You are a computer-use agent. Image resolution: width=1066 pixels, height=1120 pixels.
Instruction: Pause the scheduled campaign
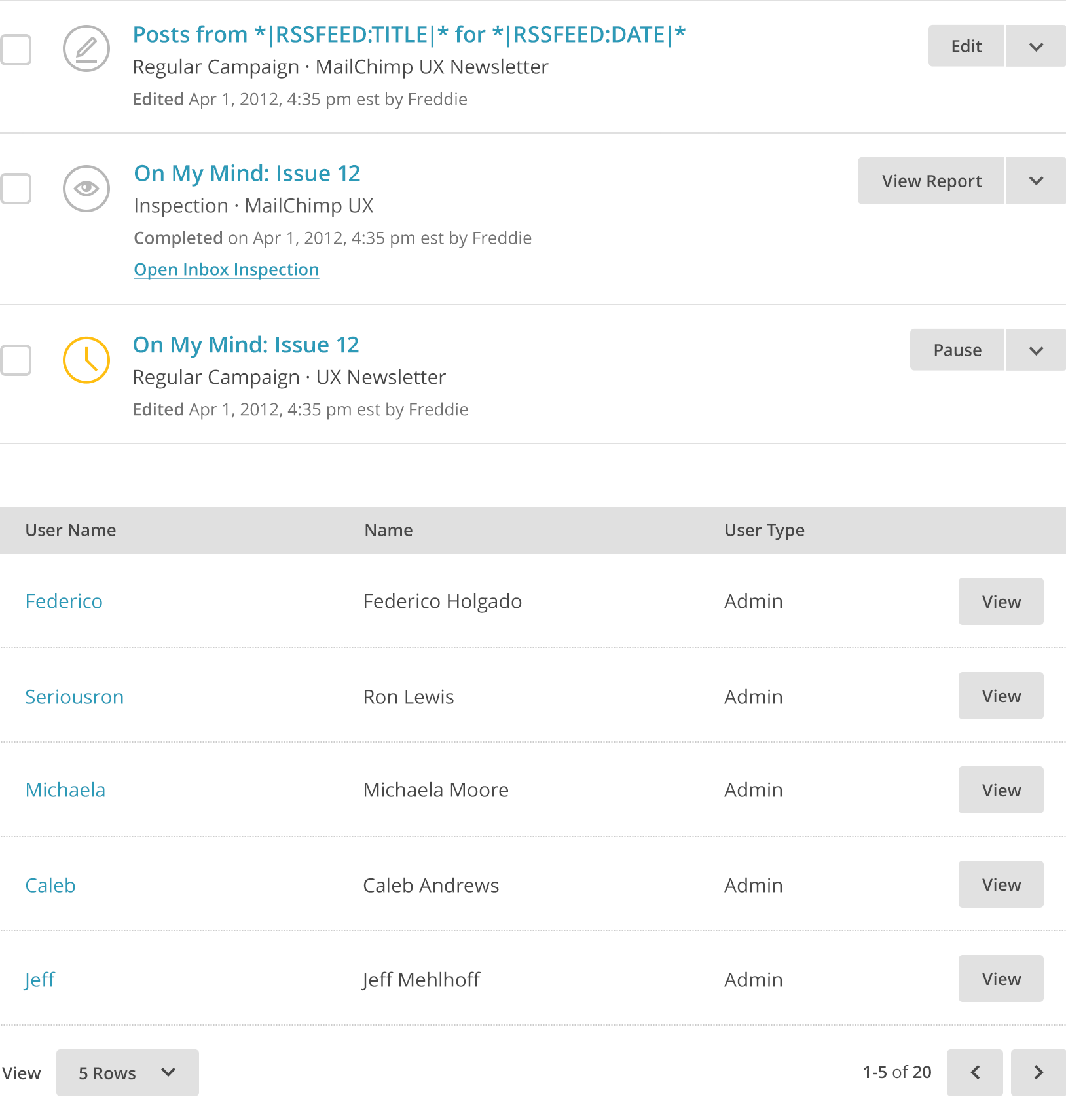pyautogui.click(x=957, y=350)
